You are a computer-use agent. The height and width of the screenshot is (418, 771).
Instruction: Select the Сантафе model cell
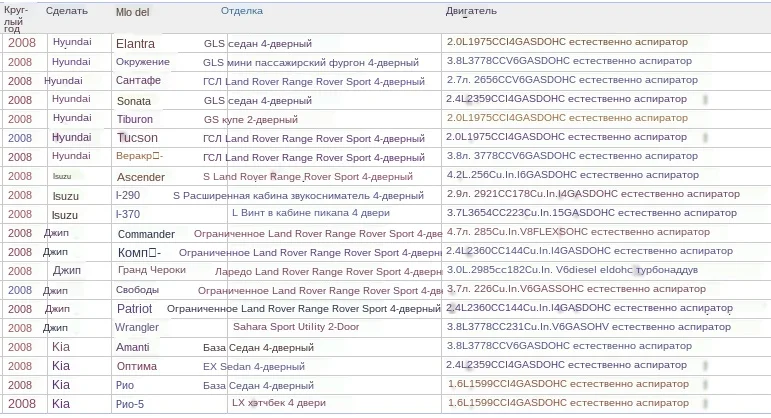coord(138,81)
